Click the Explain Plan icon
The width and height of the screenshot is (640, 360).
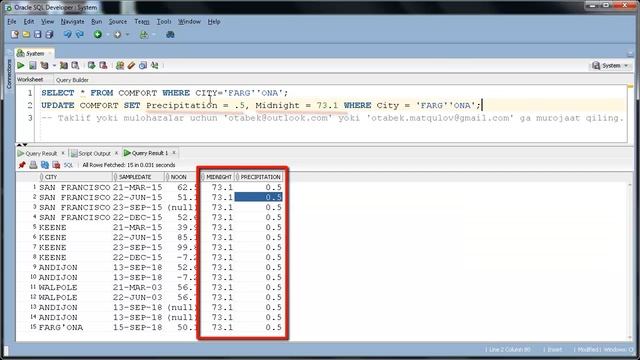pyautogui.click(x=44, y=65)
